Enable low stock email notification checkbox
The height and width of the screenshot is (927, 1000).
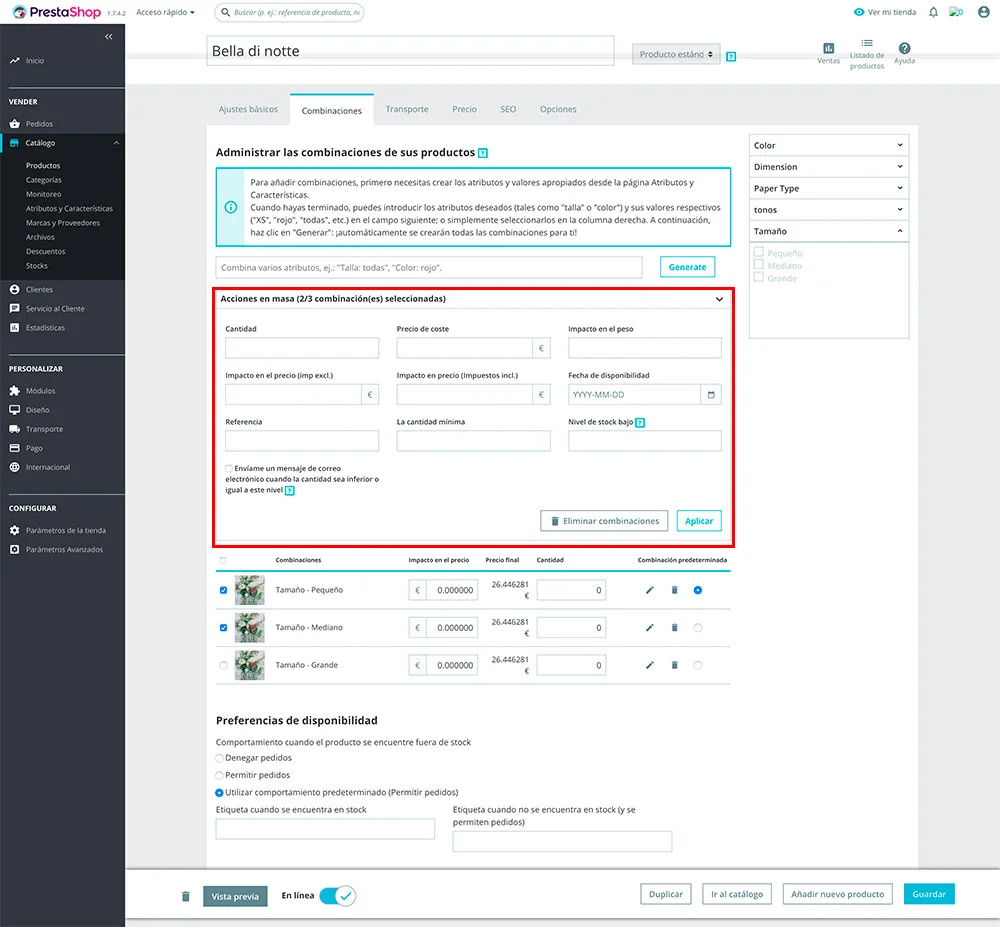[229, 469]
